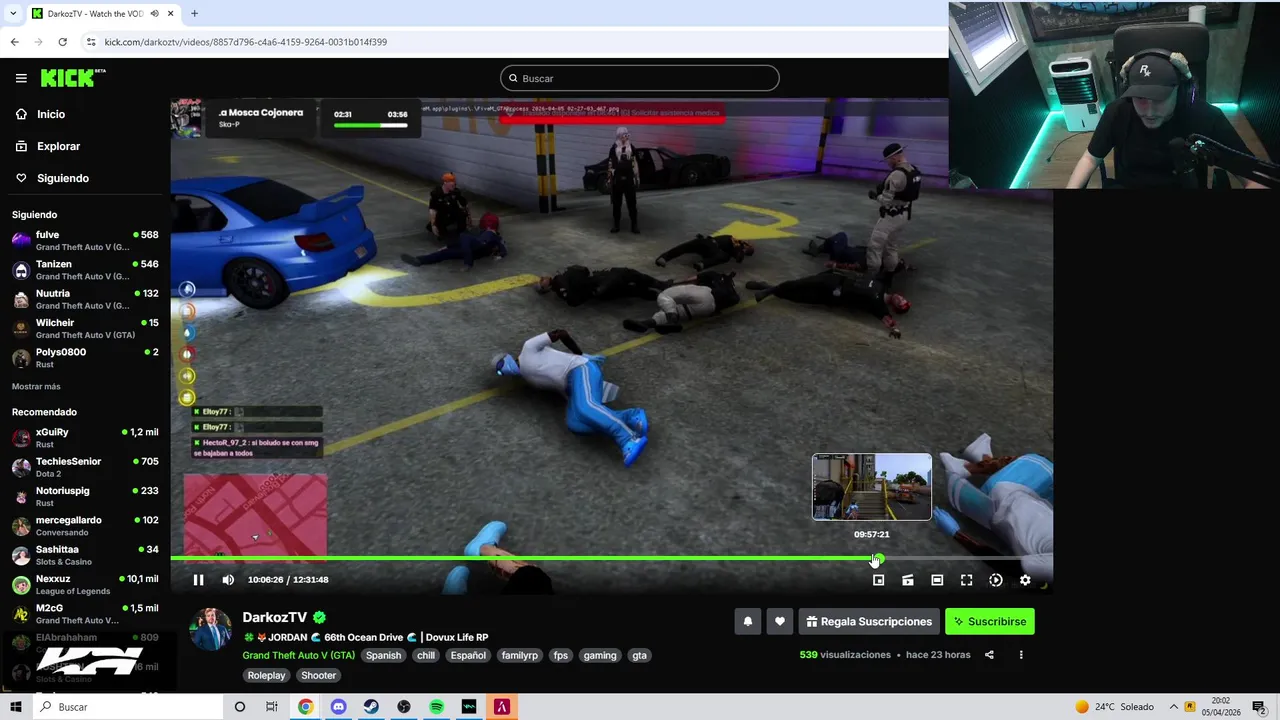Mute the video volume
This screenshot has width=1280, height=720.
pos(228,580)
